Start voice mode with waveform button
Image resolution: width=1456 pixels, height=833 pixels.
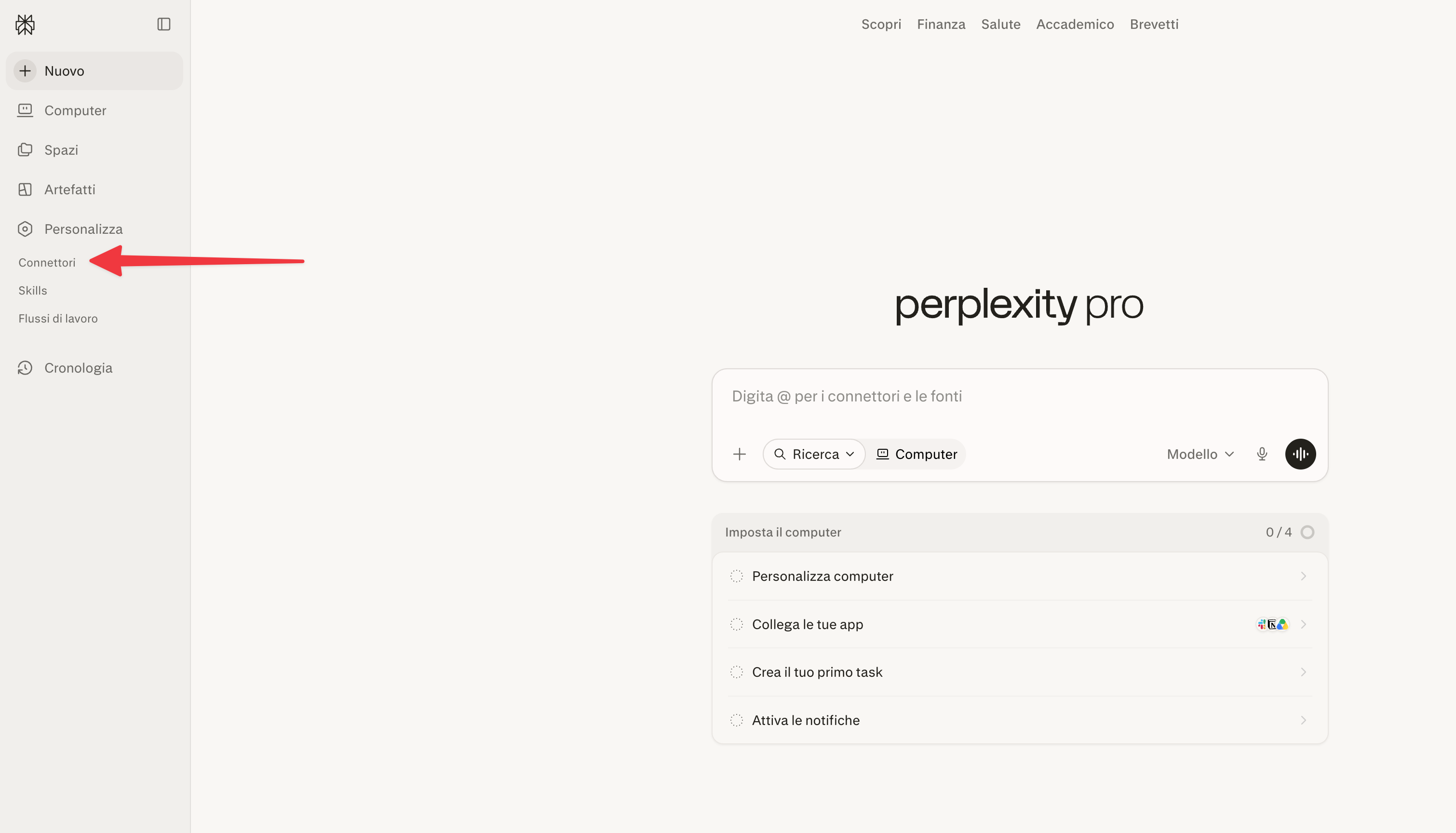(1300, 454)
